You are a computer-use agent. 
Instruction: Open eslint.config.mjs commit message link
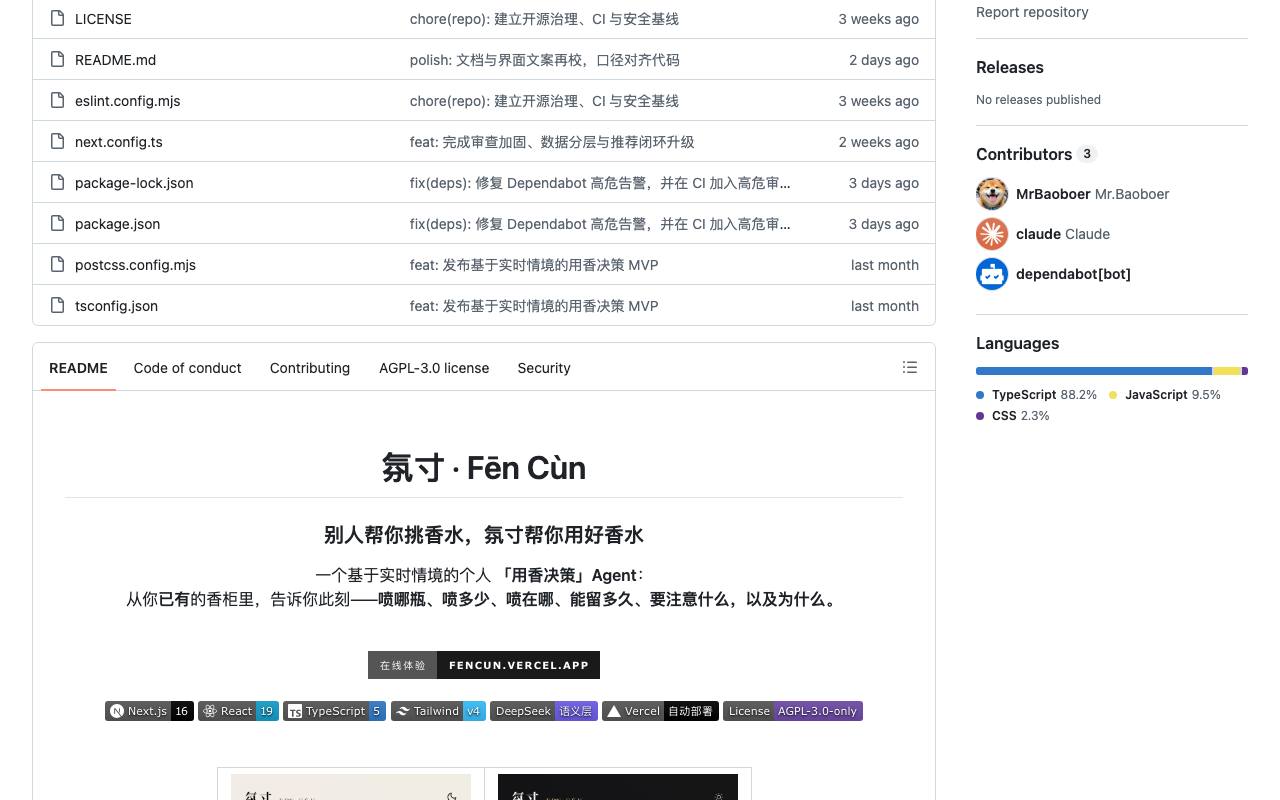tap(544, 101)
